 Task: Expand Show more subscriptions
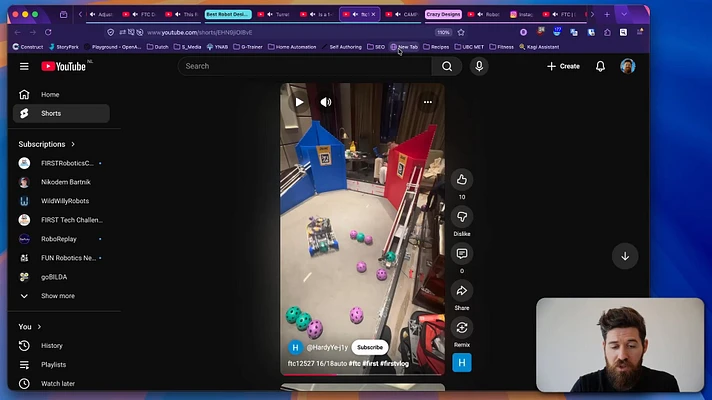61,296
